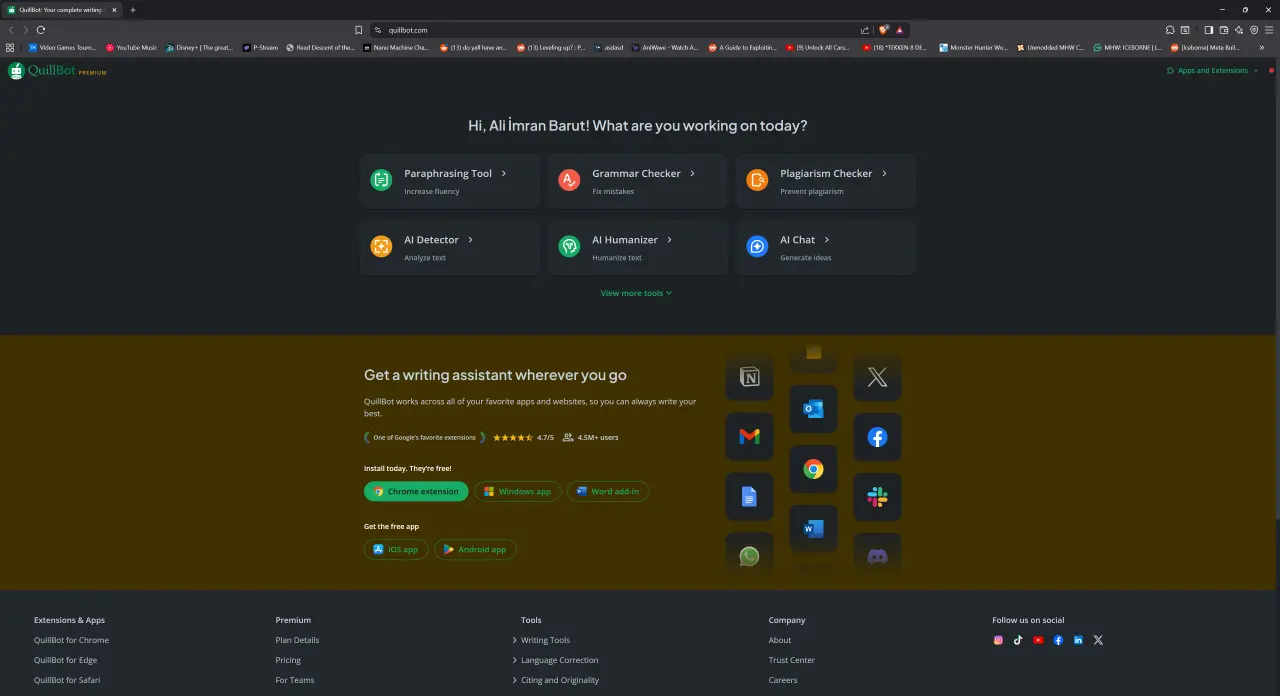Open QuillBot YouTube in footer social
The image size is (1280, 696).
(x=1038, y=640)
